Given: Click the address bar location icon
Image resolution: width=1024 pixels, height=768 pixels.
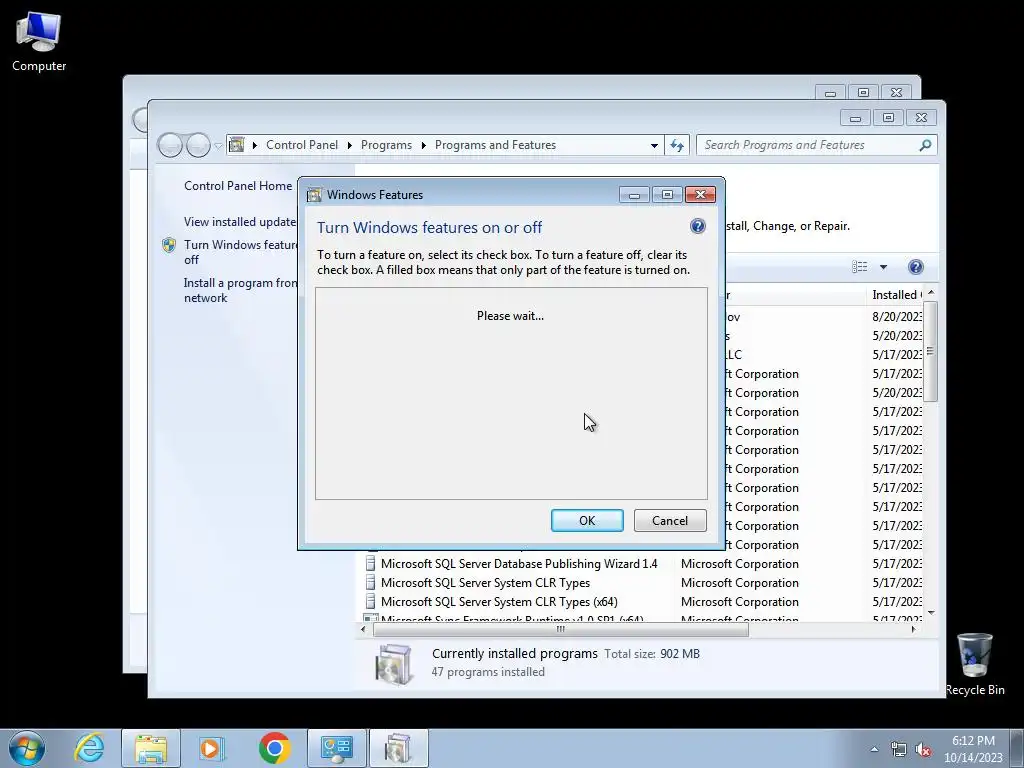Looking at the screenshot, I should (236, 145).
